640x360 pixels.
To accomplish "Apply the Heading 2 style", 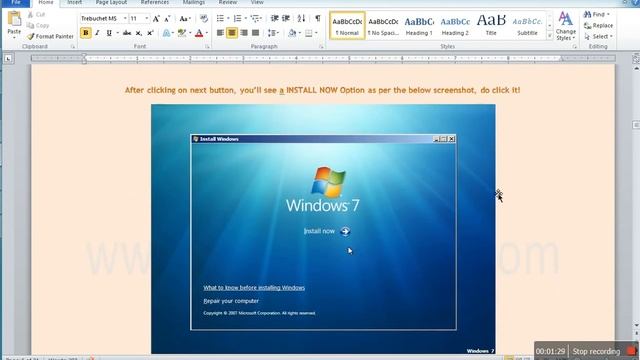I will 455,26.
